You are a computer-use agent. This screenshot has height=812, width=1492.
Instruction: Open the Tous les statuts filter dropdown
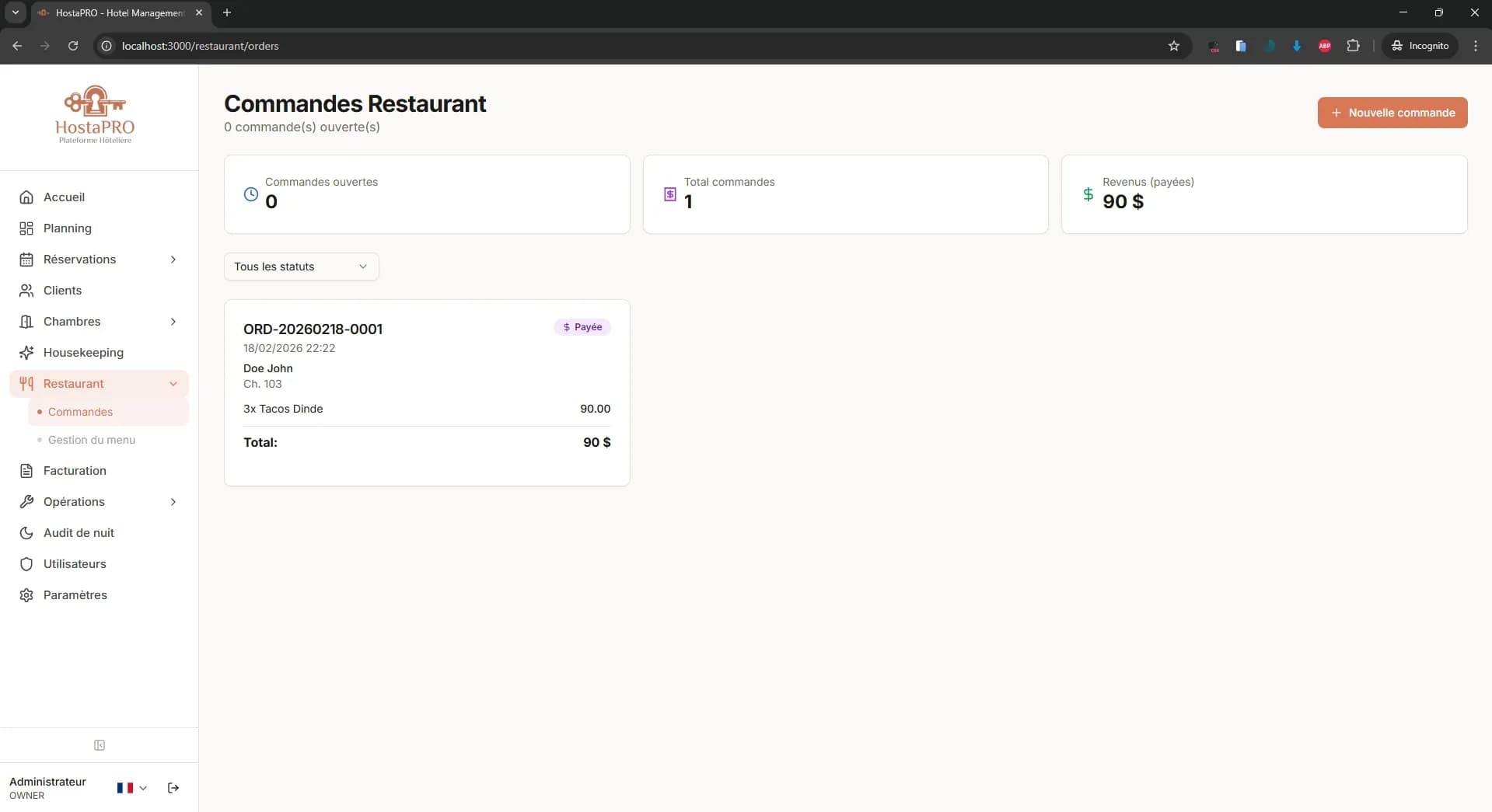point(301,267)
